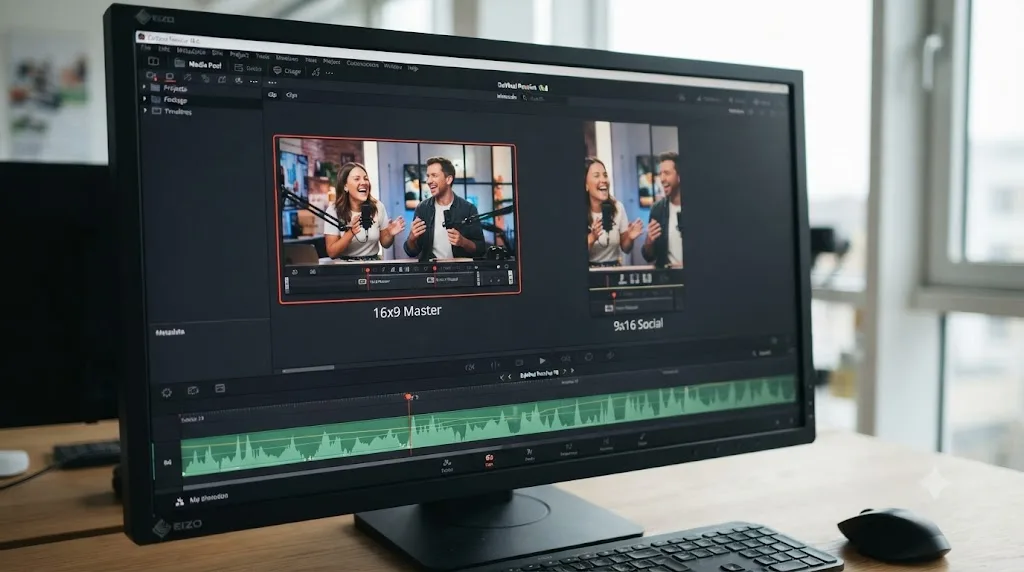This screenshot has height=572, width=1024.
Task: Open the ellipsis menu after the top toolbar icons
Action: [330, 73]
